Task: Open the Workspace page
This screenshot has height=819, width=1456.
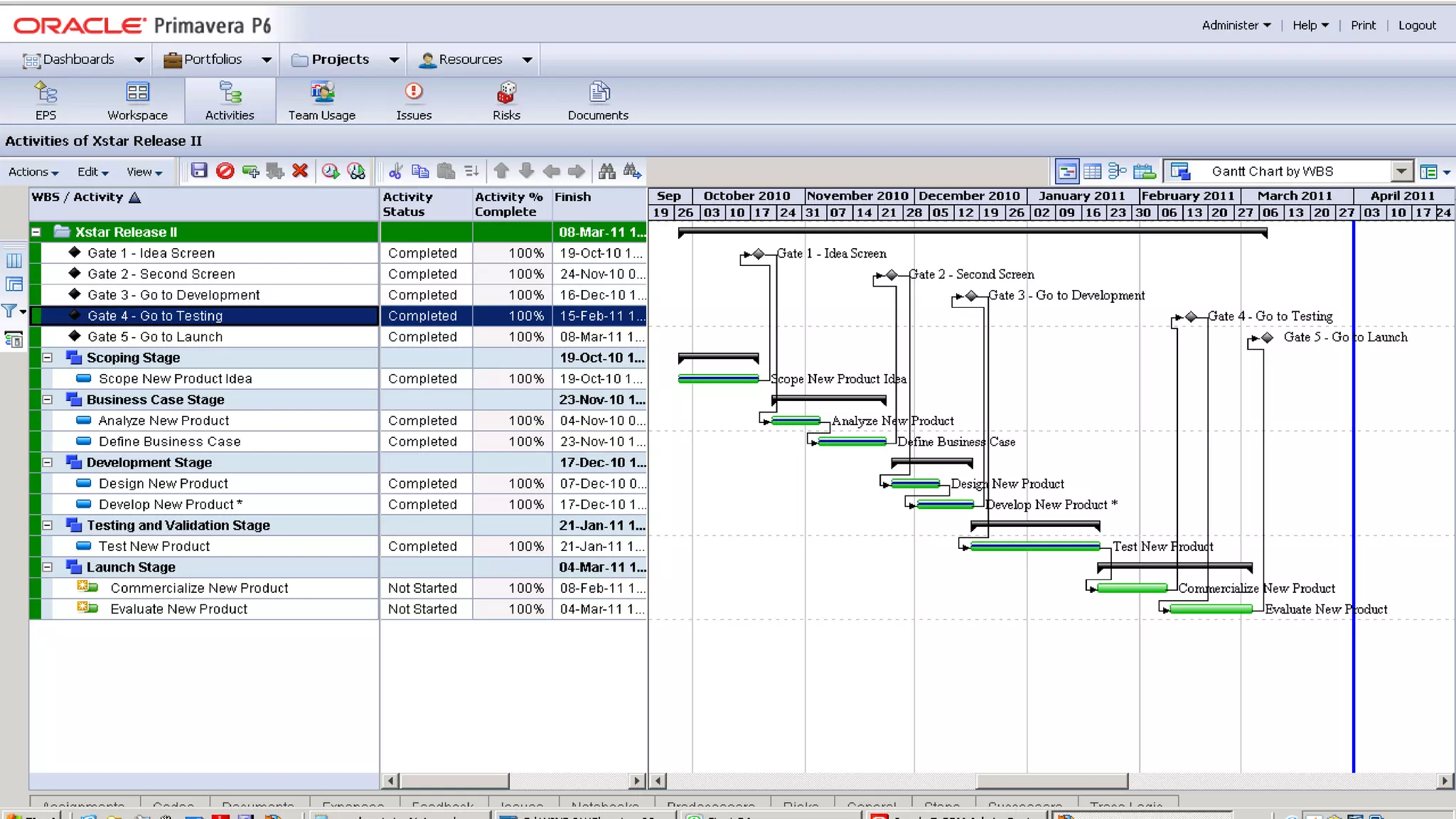Action: [x=137, y=101]
